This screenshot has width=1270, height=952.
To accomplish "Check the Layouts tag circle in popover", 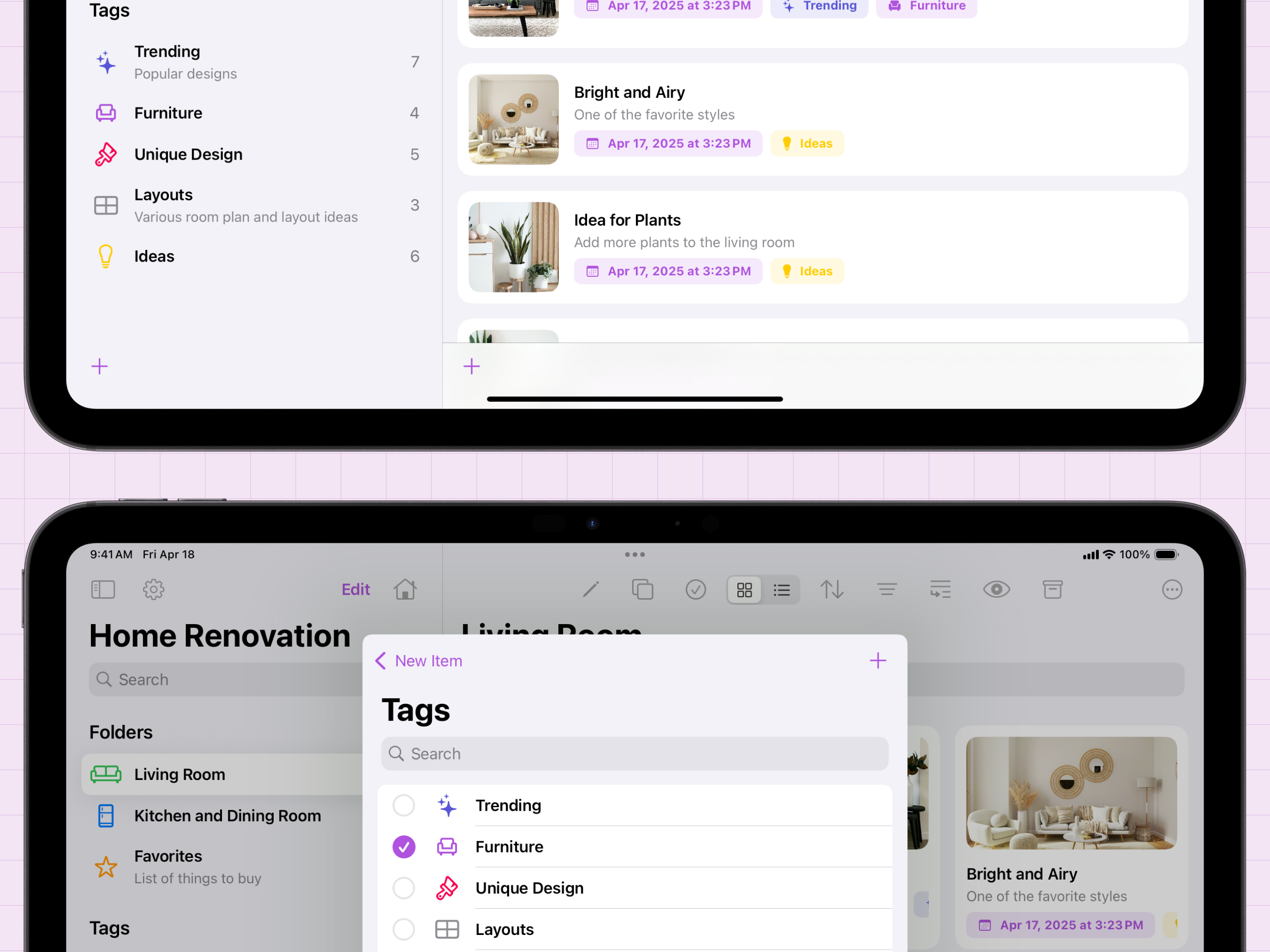I will (x=404, y=929).
